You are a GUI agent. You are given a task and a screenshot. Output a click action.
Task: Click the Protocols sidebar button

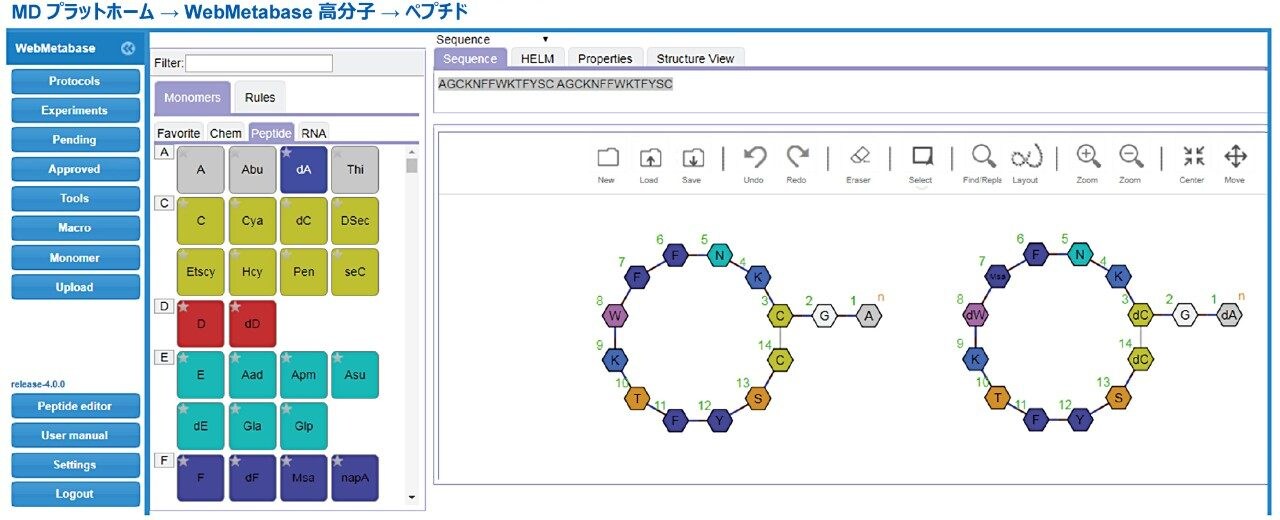[74, 81]
